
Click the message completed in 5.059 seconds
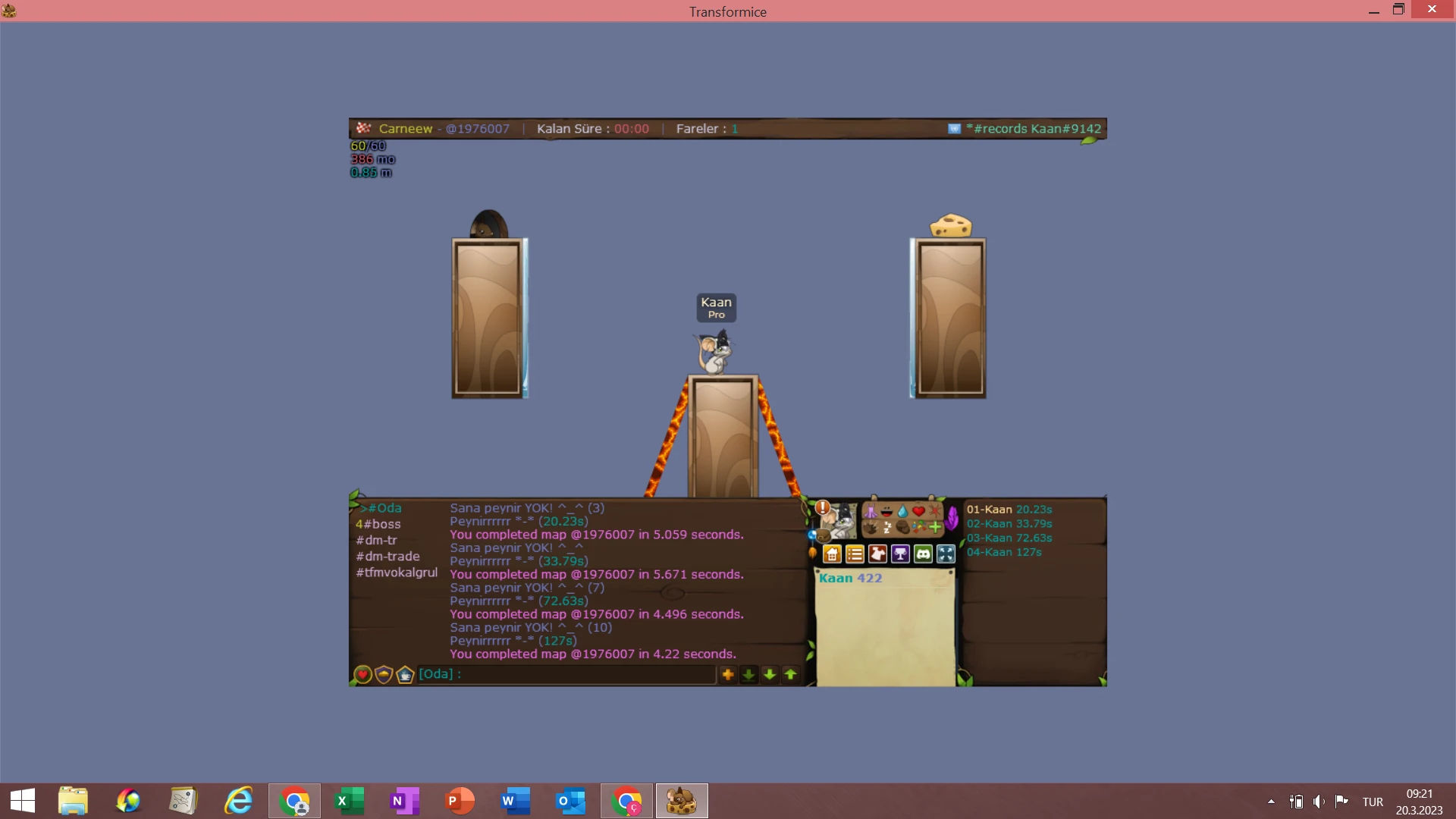597,535
